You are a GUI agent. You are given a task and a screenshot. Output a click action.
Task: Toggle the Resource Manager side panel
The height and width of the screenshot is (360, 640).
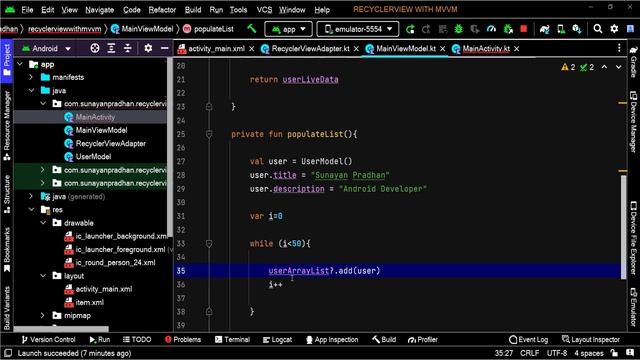pos(7,125)
